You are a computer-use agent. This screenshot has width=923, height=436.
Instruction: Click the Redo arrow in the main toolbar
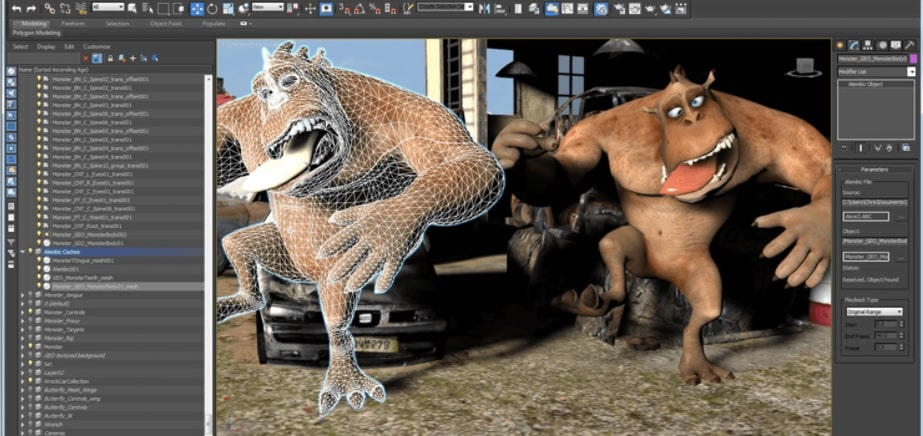click(x=31, y=8)
